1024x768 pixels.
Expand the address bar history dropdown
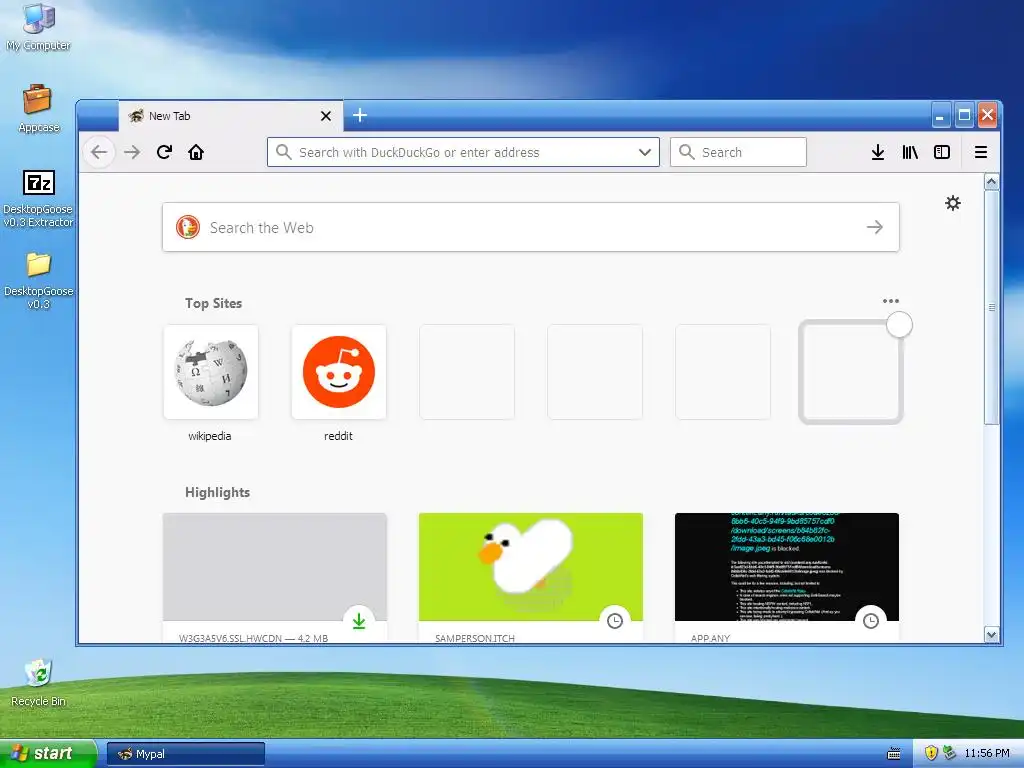click(645, 152)
